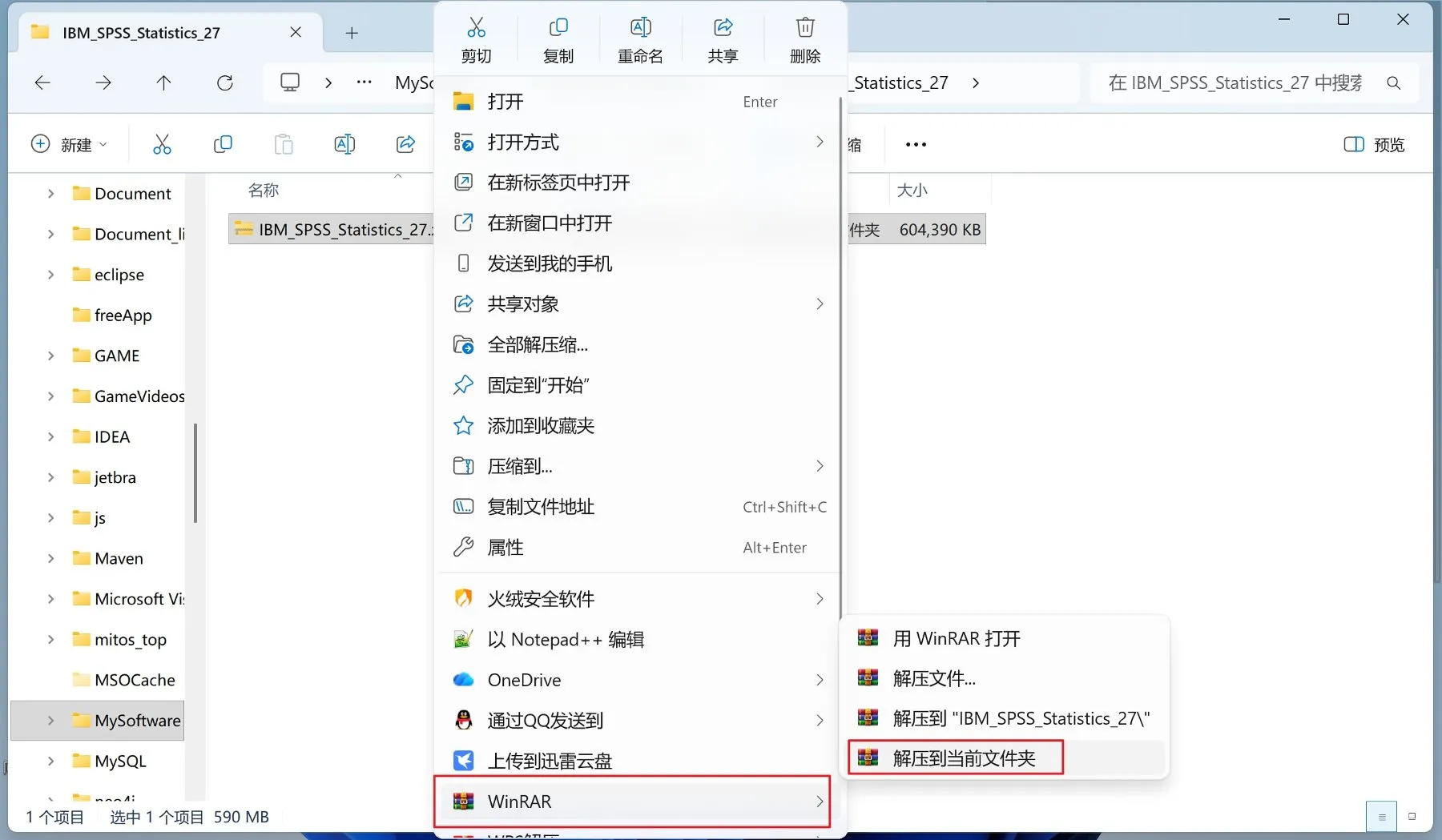Select 全部解压缩... menu entry
The height and width of the screenshot is (840, 1442).
(638, 345)
